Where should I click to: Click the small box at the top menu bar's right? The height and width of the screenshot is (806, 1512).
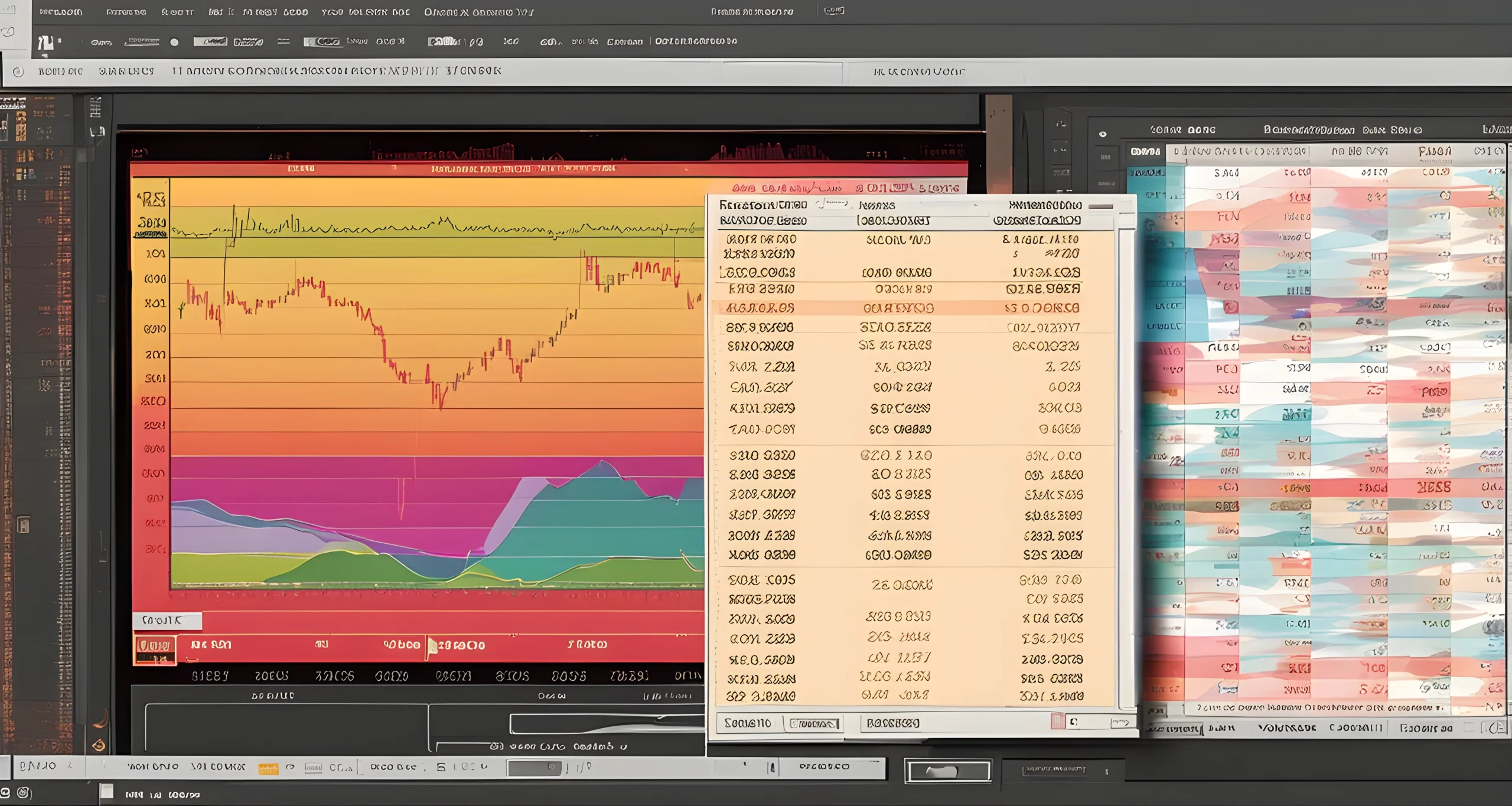834,11
